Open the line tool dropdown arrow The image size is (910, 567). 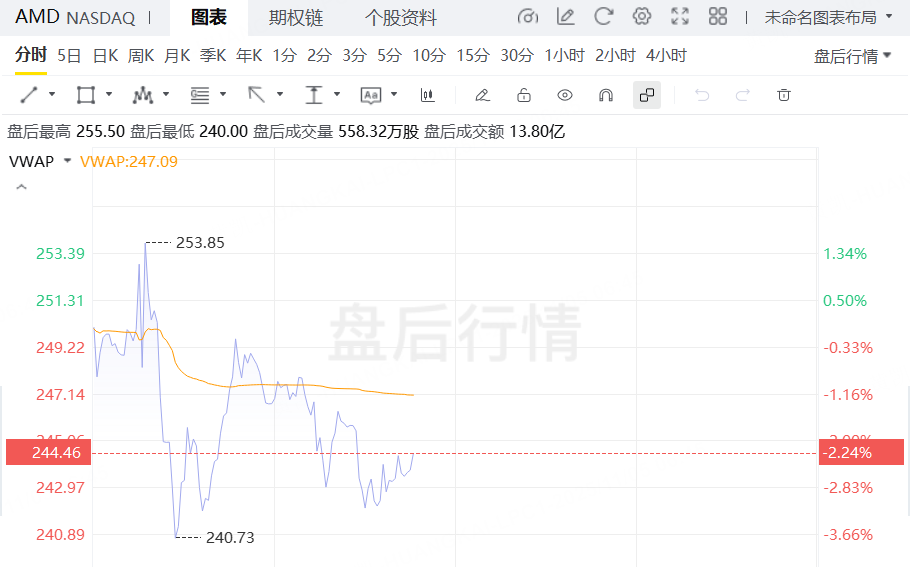coord(52,94)
